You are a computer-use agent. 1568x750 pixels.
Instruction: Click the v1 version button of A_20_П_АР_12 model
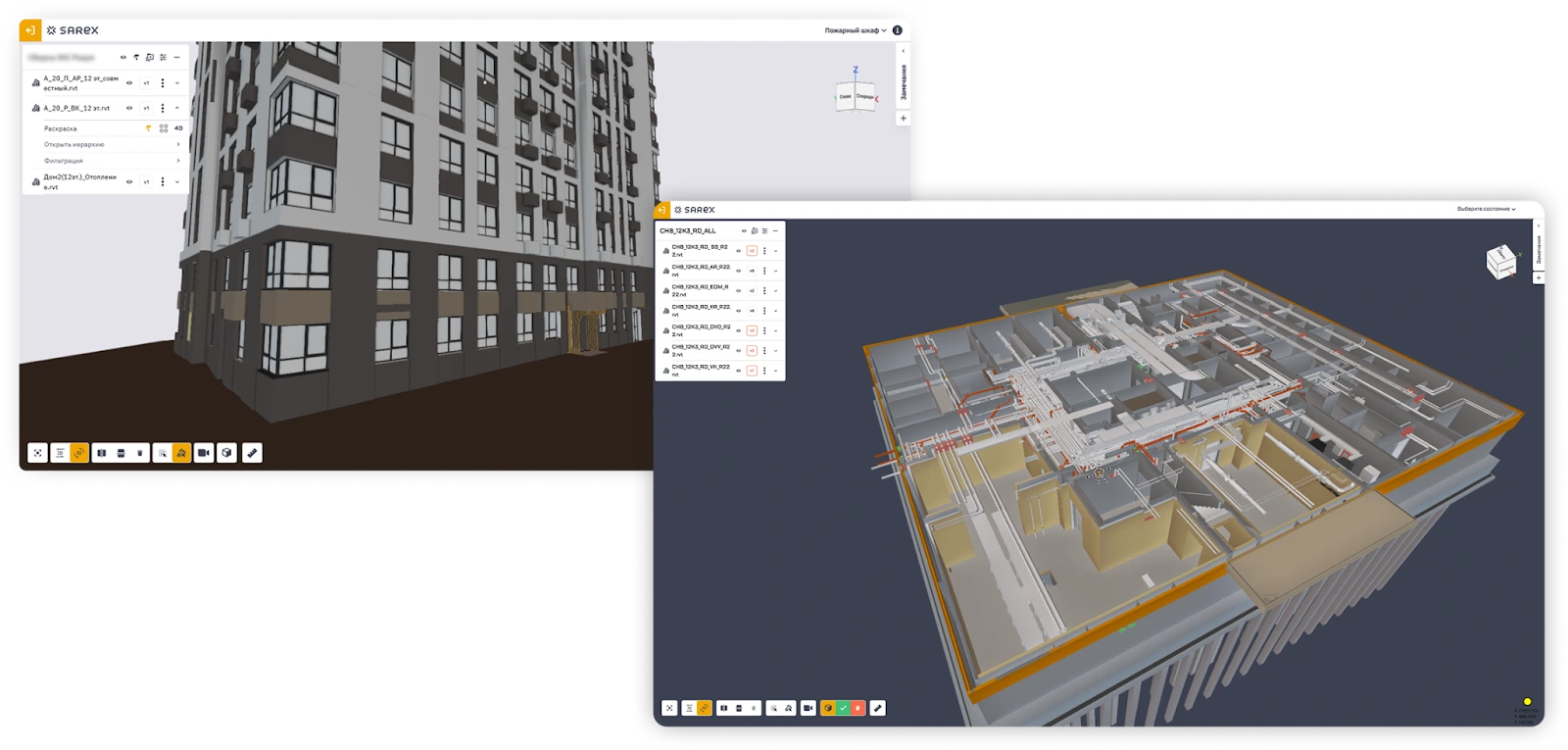[147, 83]
